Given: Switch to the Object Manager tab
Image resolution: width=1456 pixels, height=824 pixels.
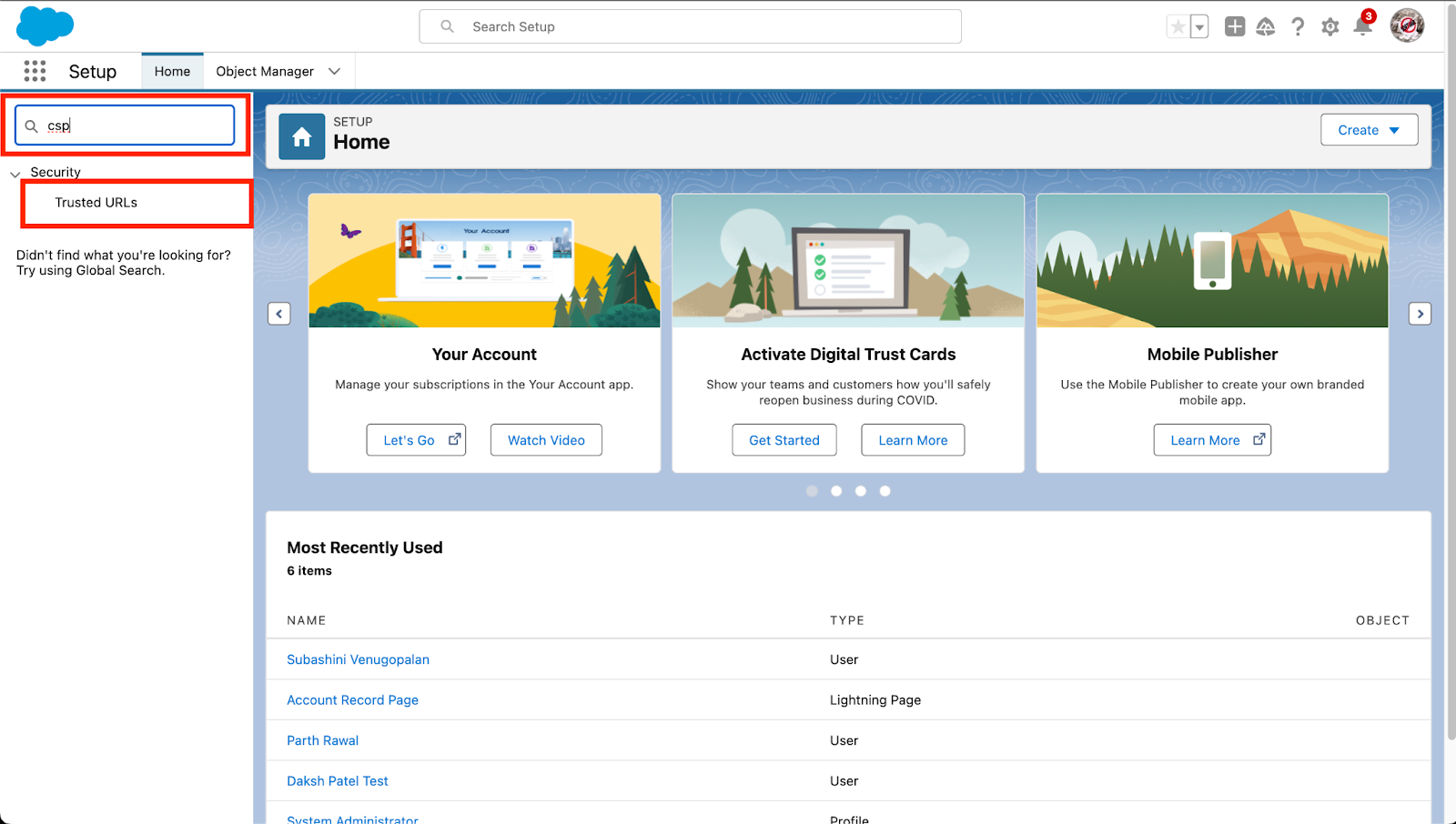Looking at the screenshot, I should click(264, 70).
